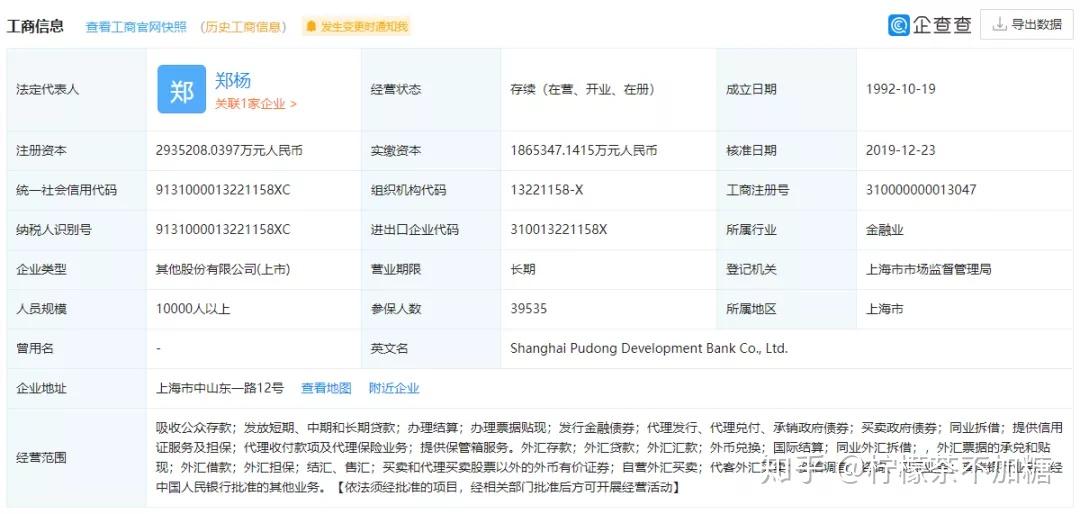Image resolution: width=1080 pixels, height=514 pixels.
Task: Click the 导出数据 button
Action: pos(1026,25)
